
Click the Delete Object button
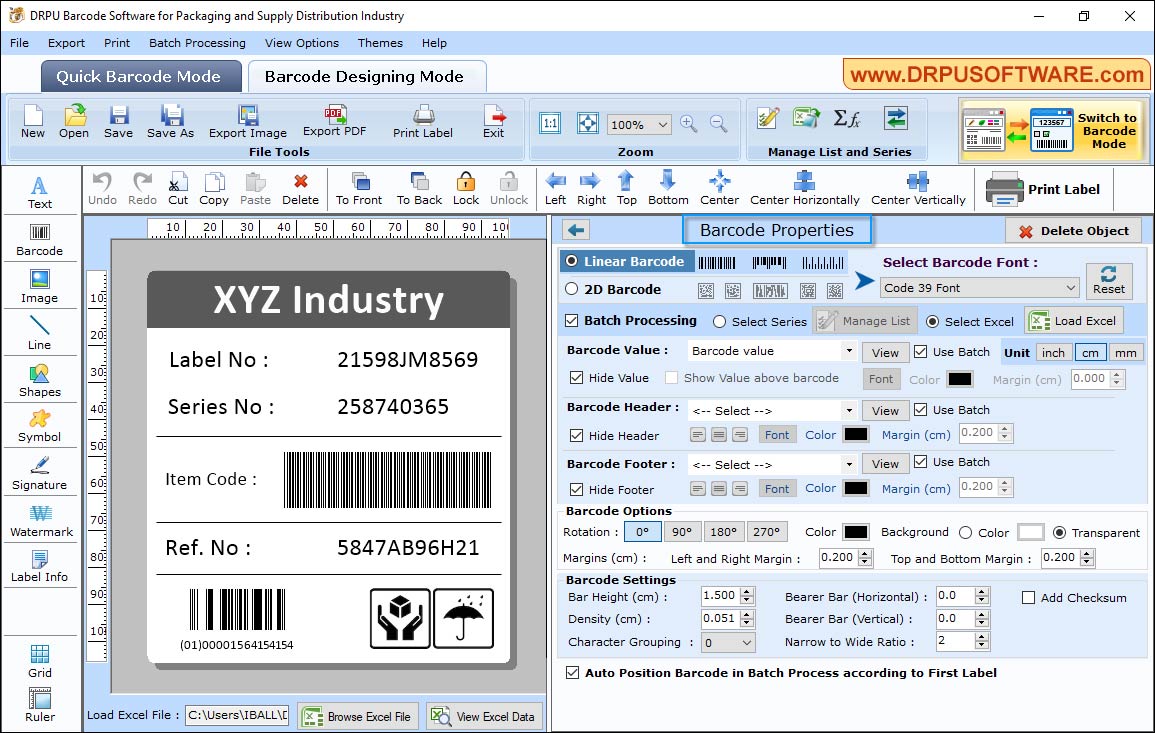pyautogui.click(x=1073, y=230)
